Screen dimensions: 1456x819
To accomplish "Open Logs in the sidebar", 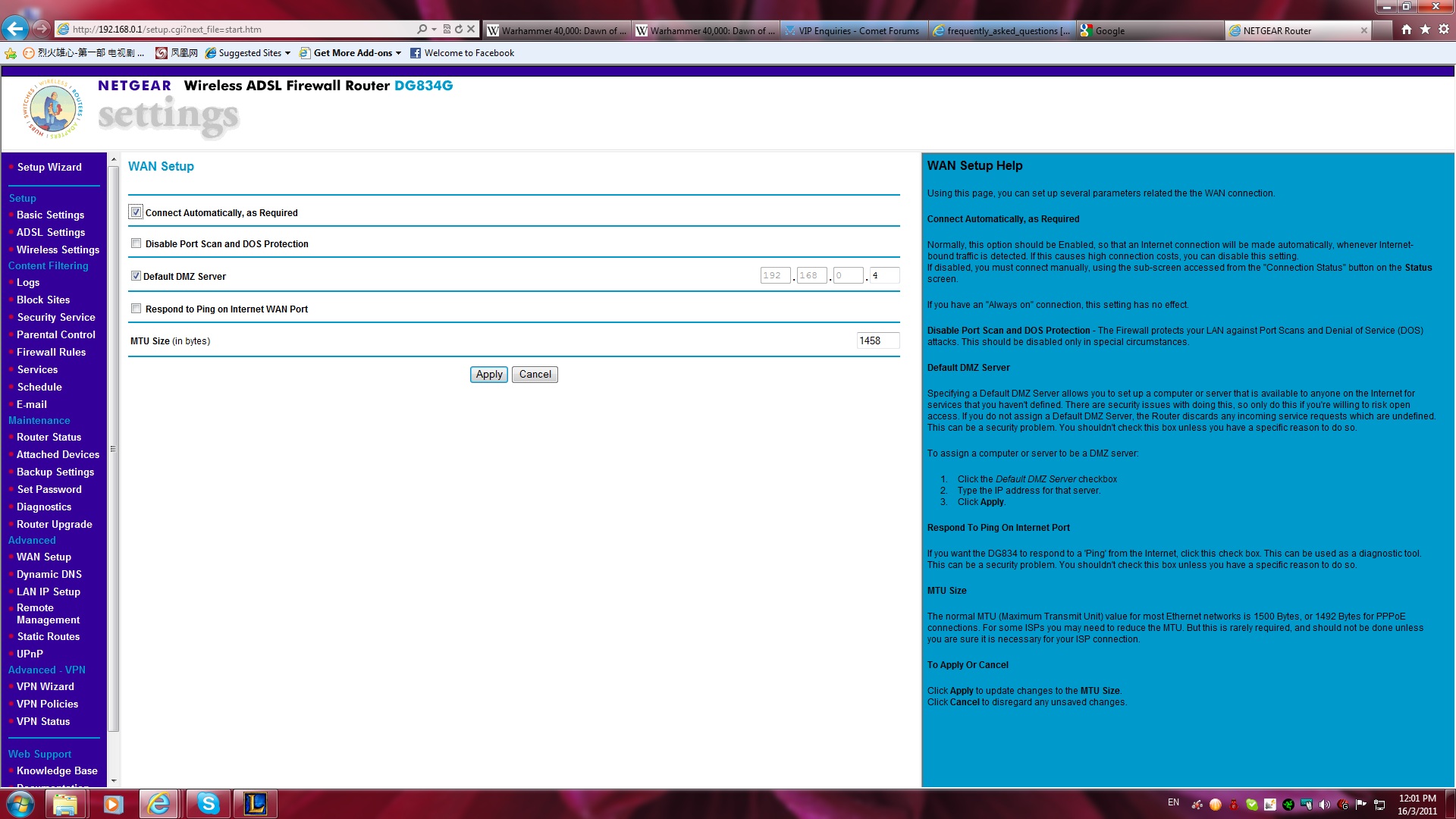I will (x=28, y=282).
